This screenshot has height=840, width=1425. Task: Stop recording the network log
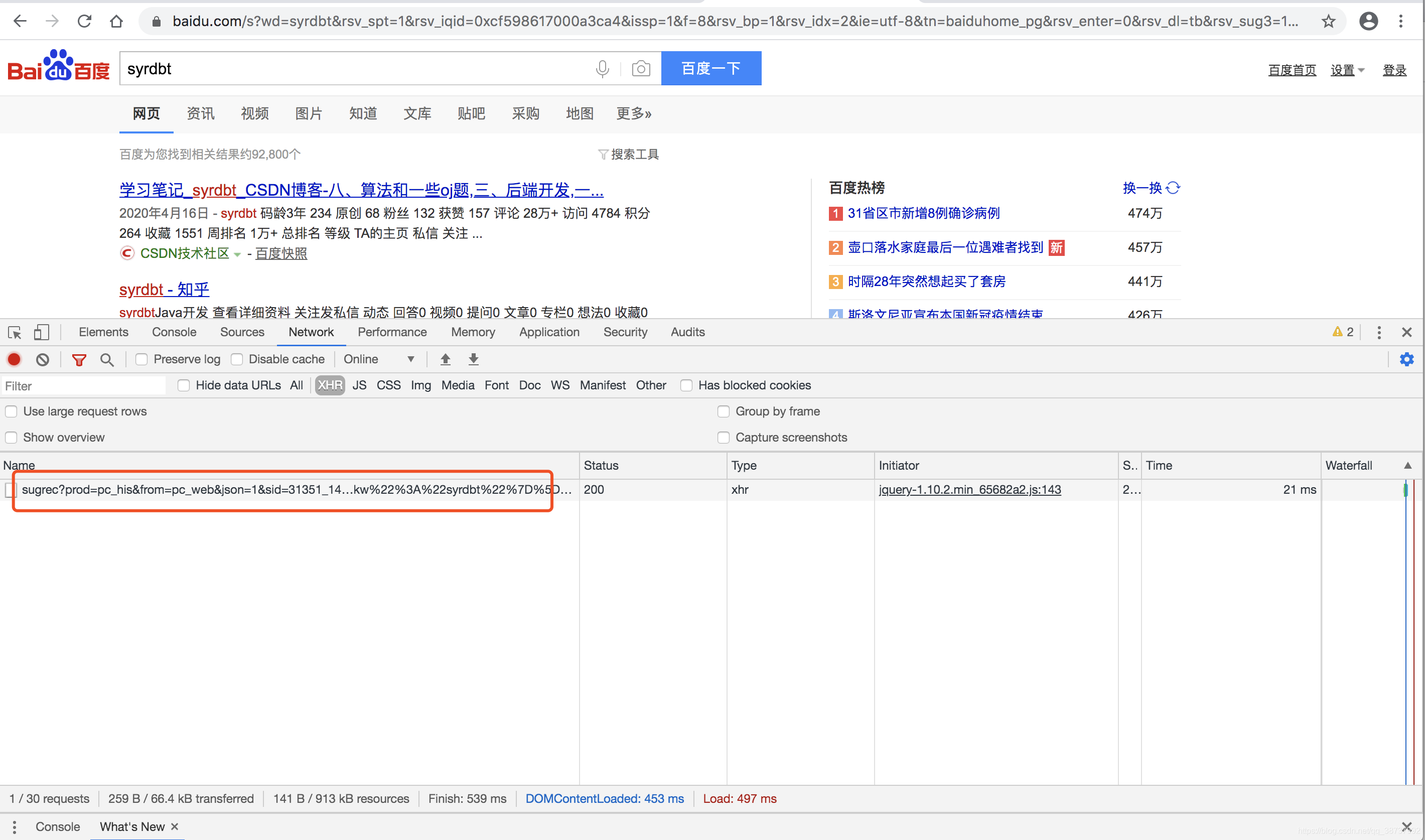click(14, 359)
